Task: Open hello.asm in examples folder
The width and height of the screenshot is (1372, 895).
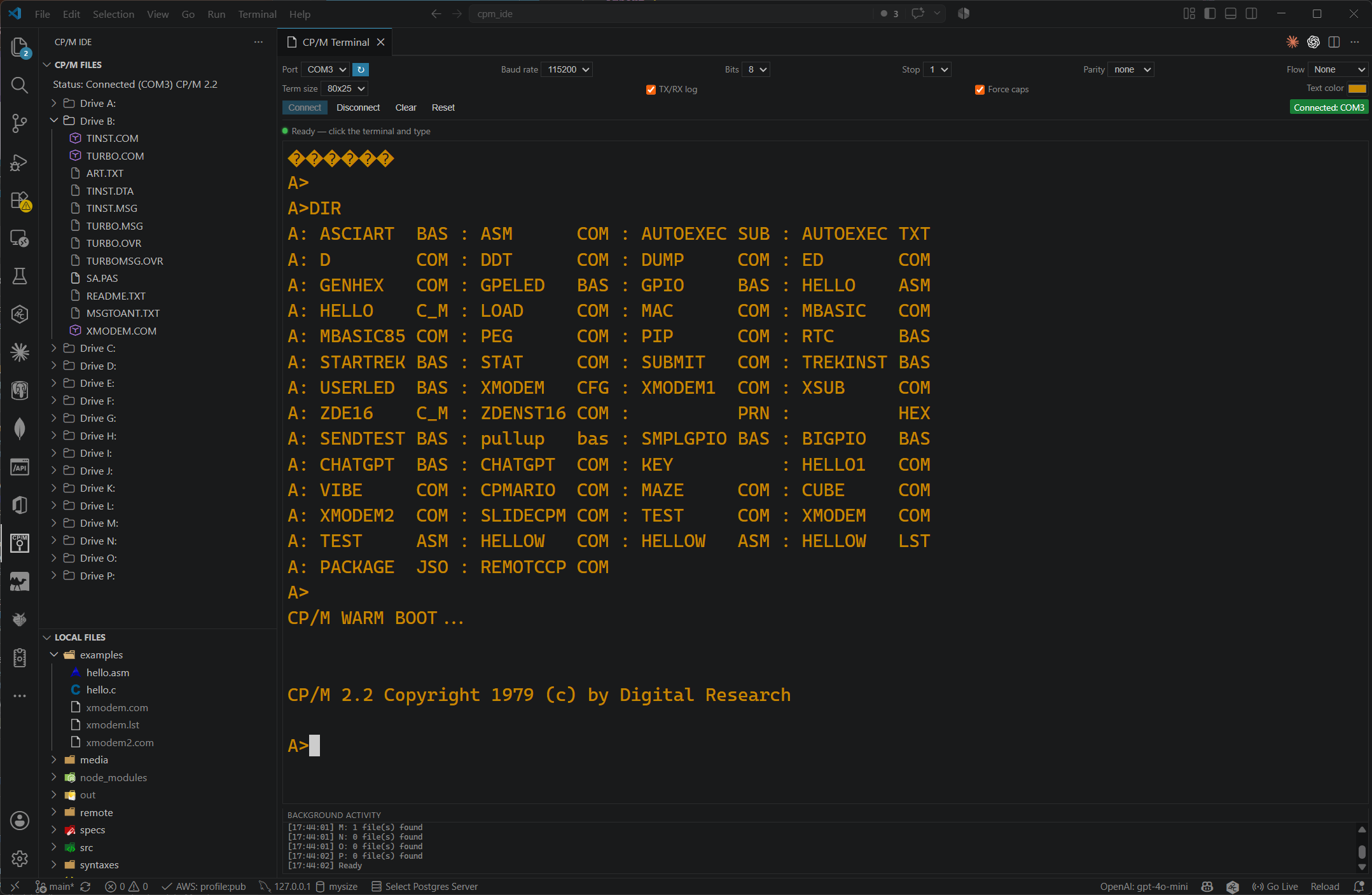Action: pos(107,672)
